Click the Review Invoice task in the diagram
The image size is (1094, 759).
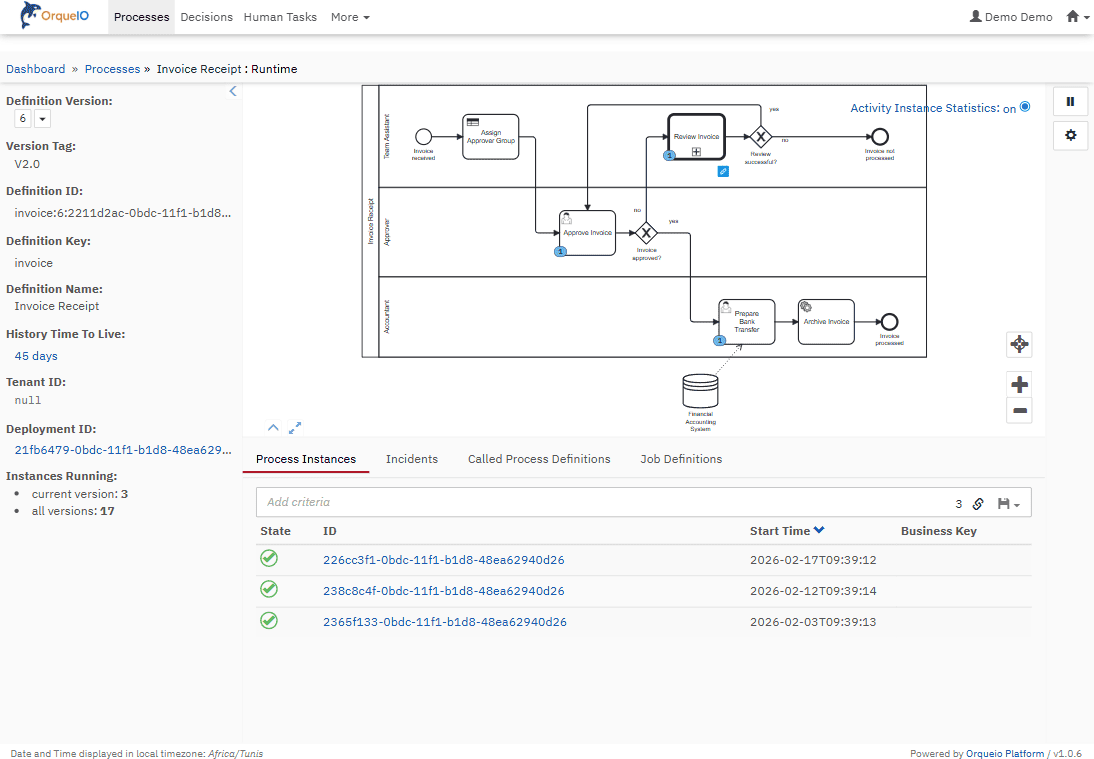point(696,137)
